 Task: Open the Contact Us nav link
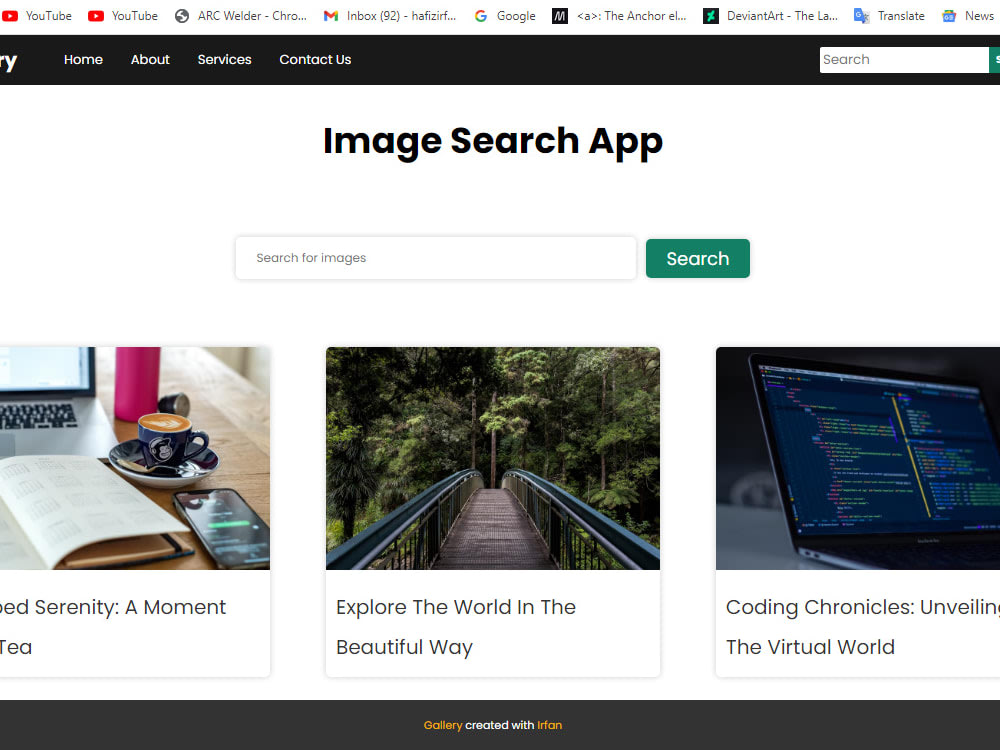point(315,59)
